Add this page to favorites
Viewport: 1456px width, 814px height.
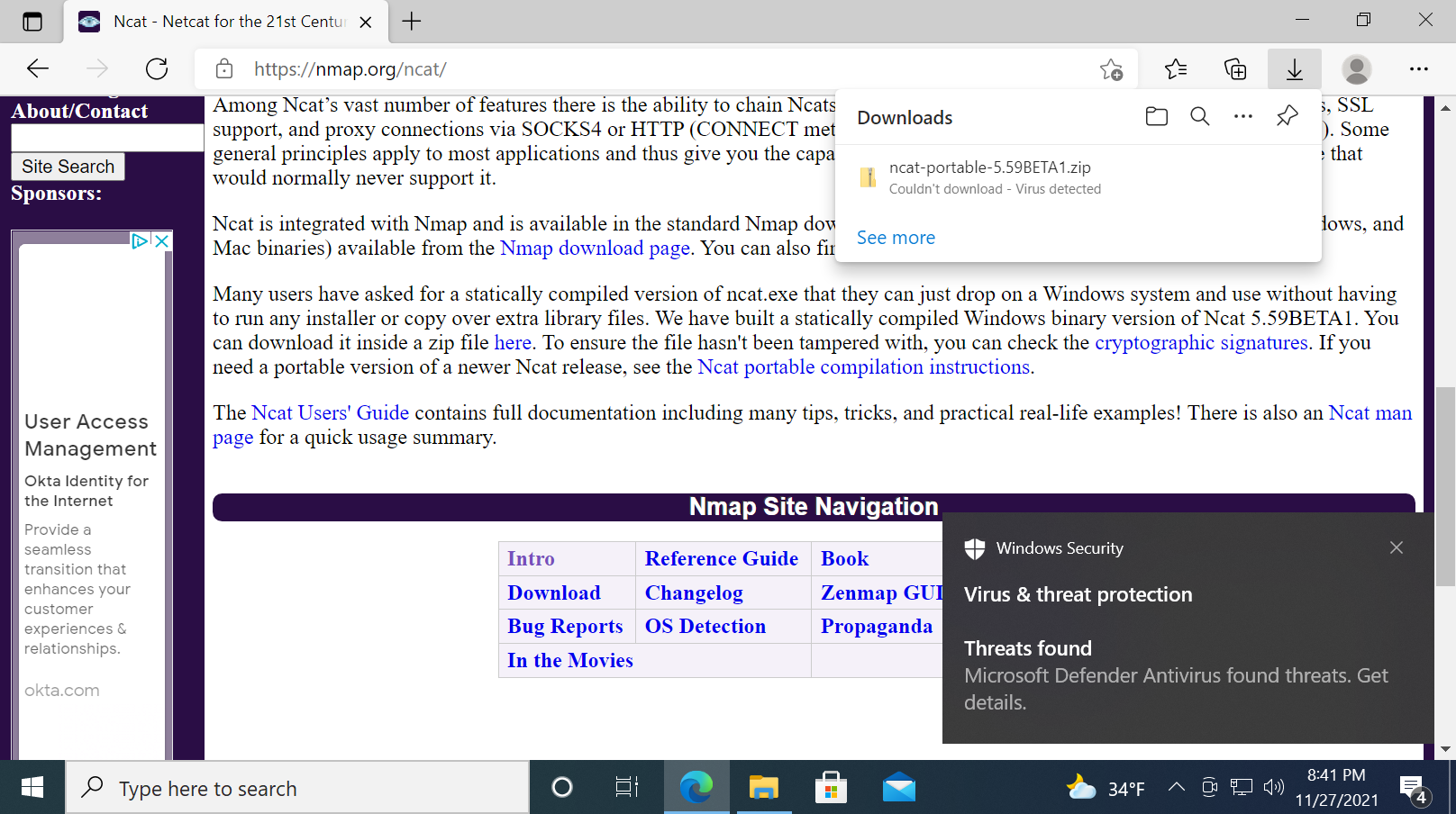(1111, 69)
